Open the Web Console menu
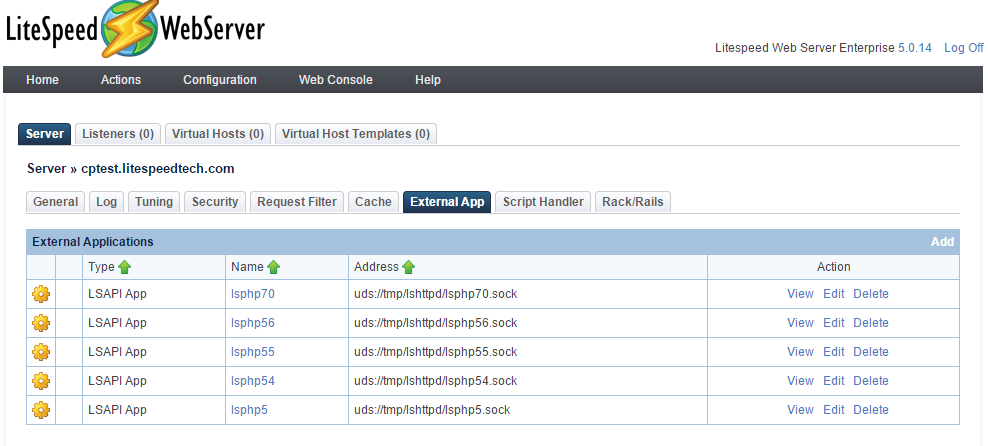This screenshot has height=446, width=988. tap(336, 80)
